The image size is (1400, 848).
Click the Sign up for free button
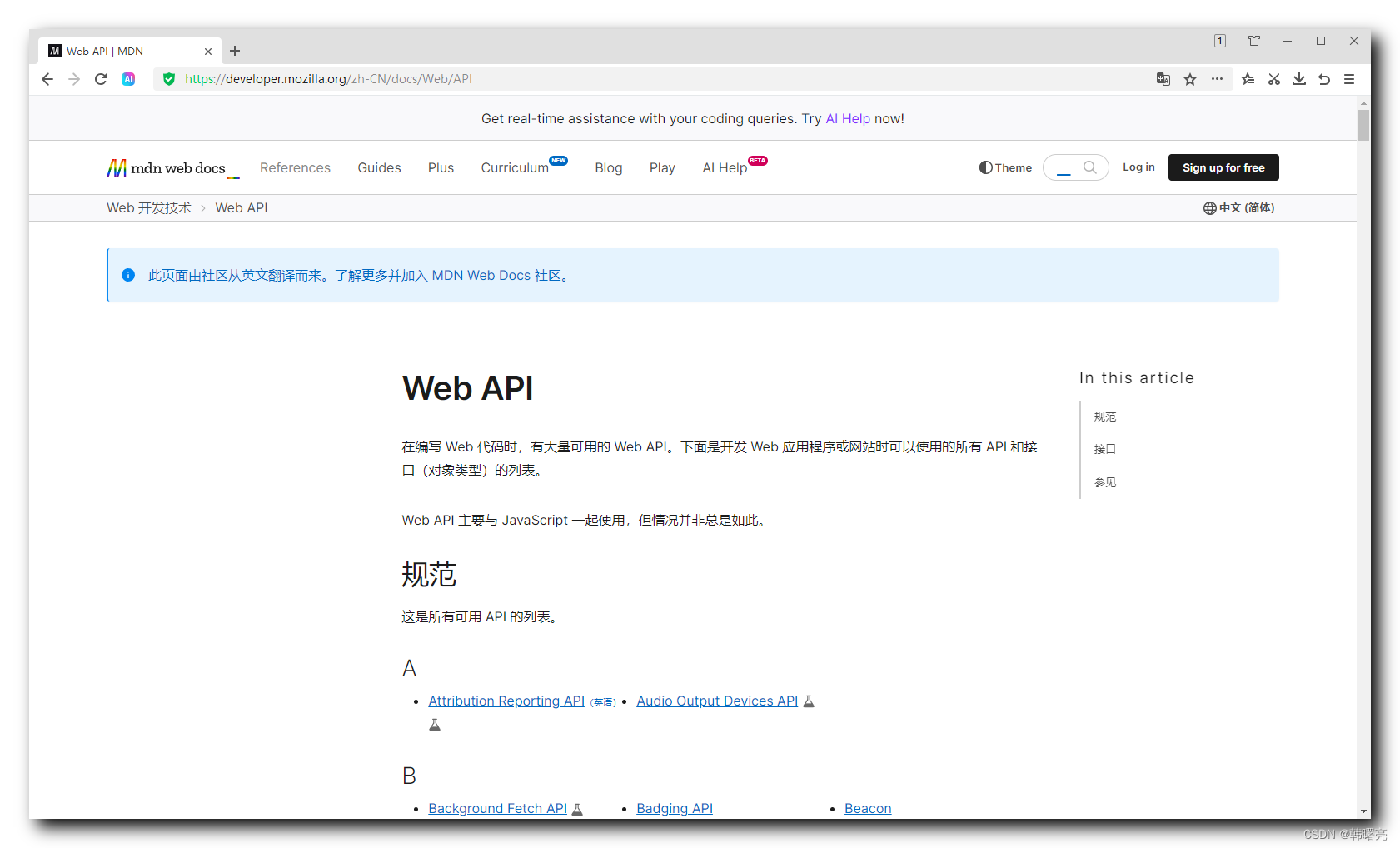pyautogui.click(x=1223, y=167)
